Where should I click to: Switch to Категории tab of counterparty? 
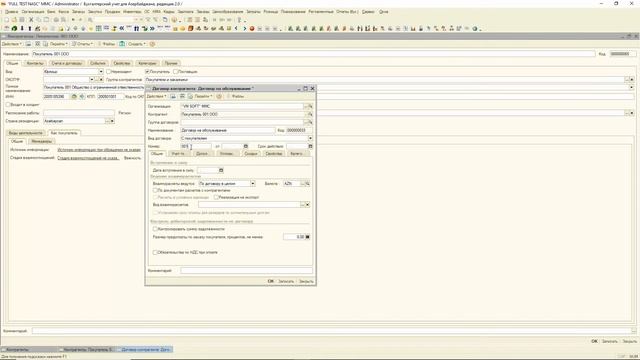pyautogui.click(x=147, y=63)
